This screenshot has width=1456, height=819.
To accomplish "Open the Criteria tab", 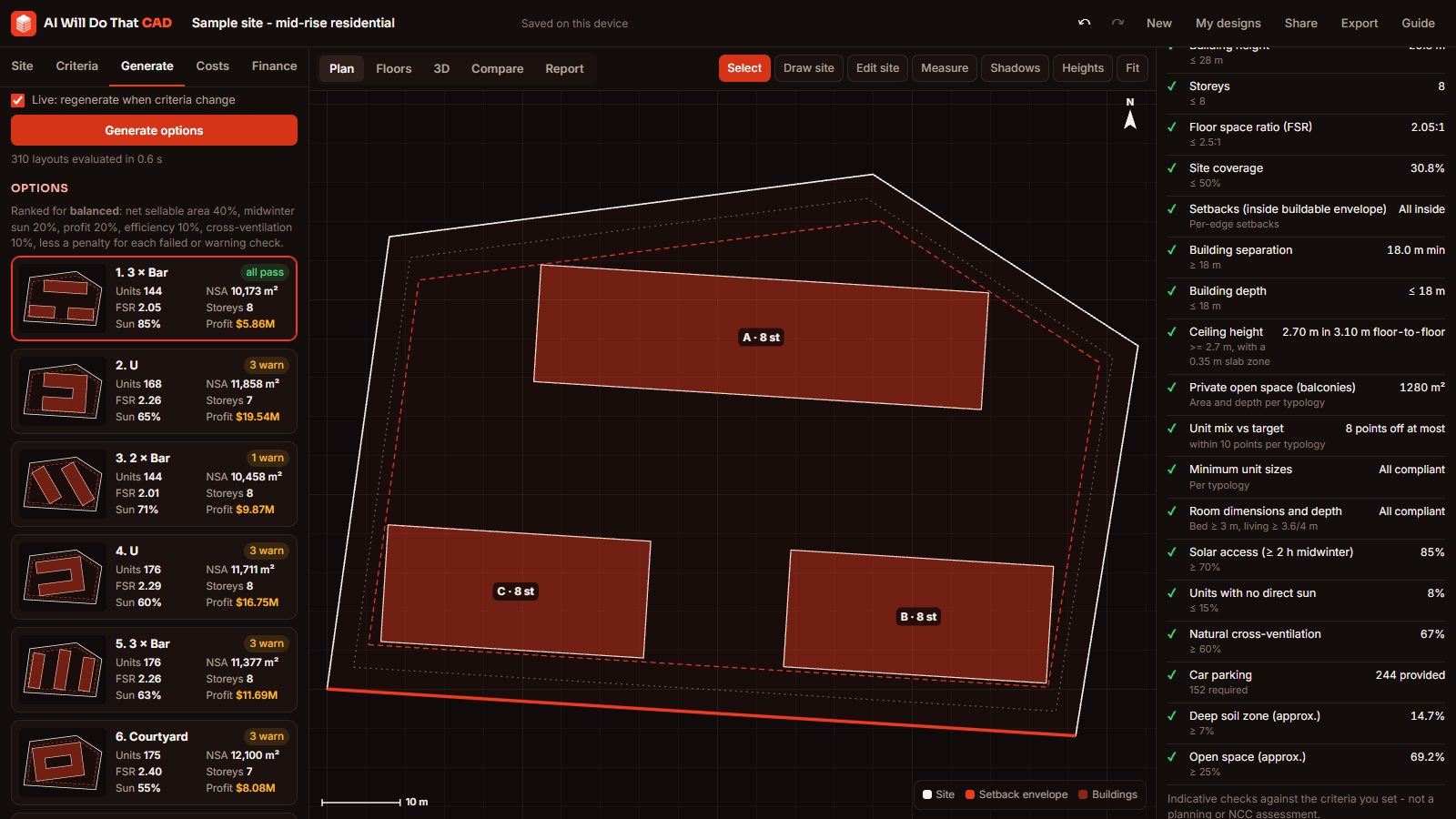I will coord(76,66).
